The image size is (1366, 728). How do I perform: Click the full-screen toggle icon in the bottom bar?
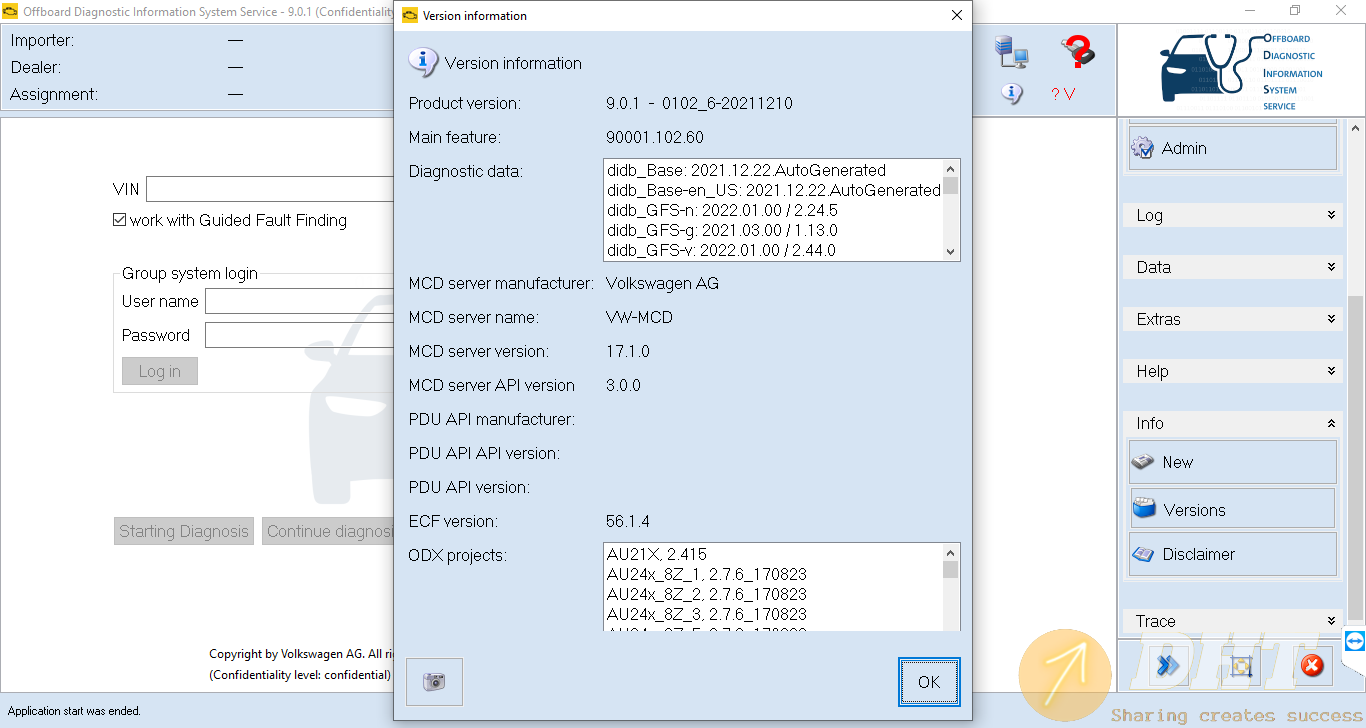(x=1240, y=666)
